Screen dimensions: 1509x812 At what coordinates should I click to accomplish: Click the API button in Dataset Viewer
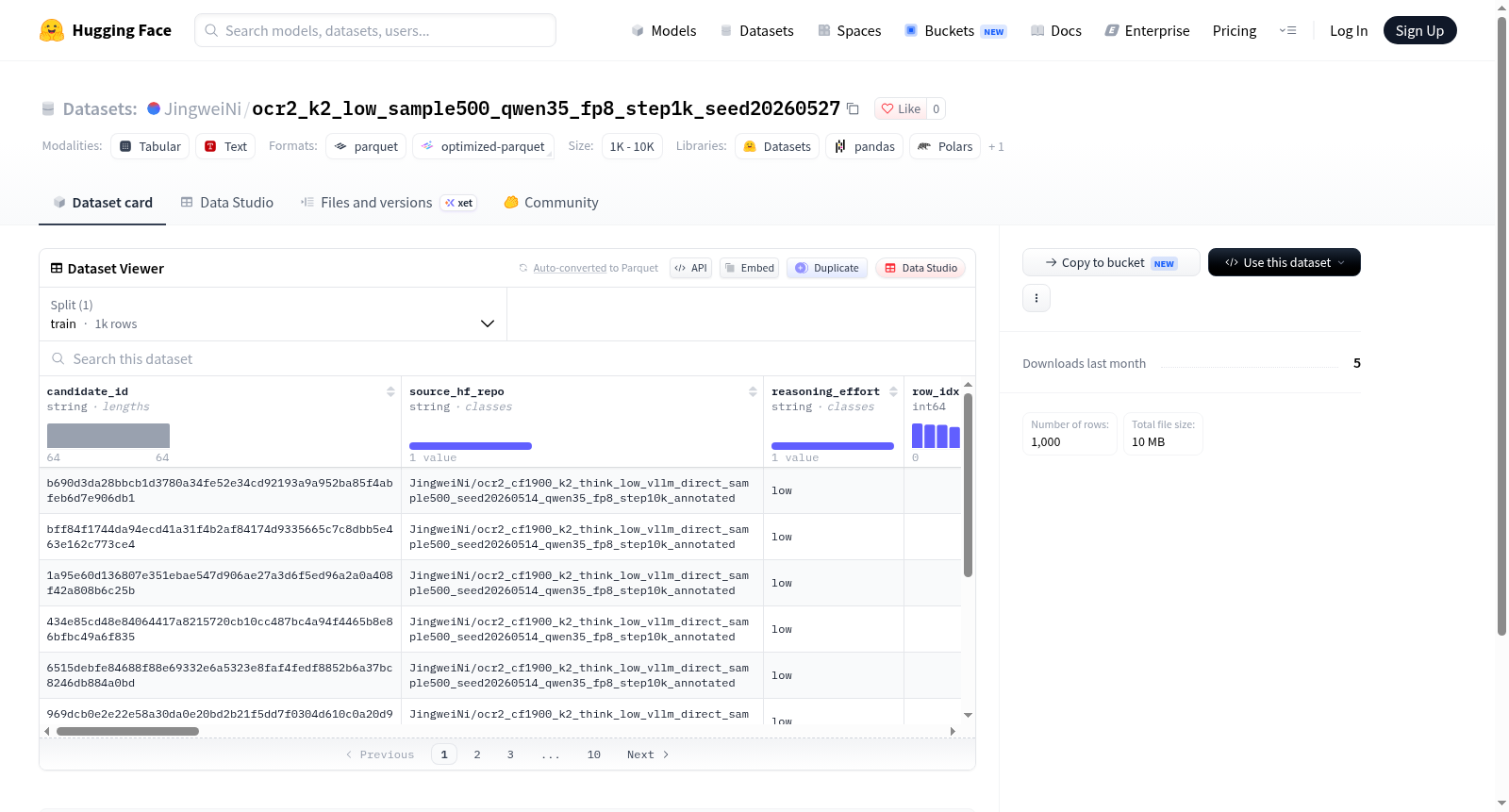pos(690,268)
